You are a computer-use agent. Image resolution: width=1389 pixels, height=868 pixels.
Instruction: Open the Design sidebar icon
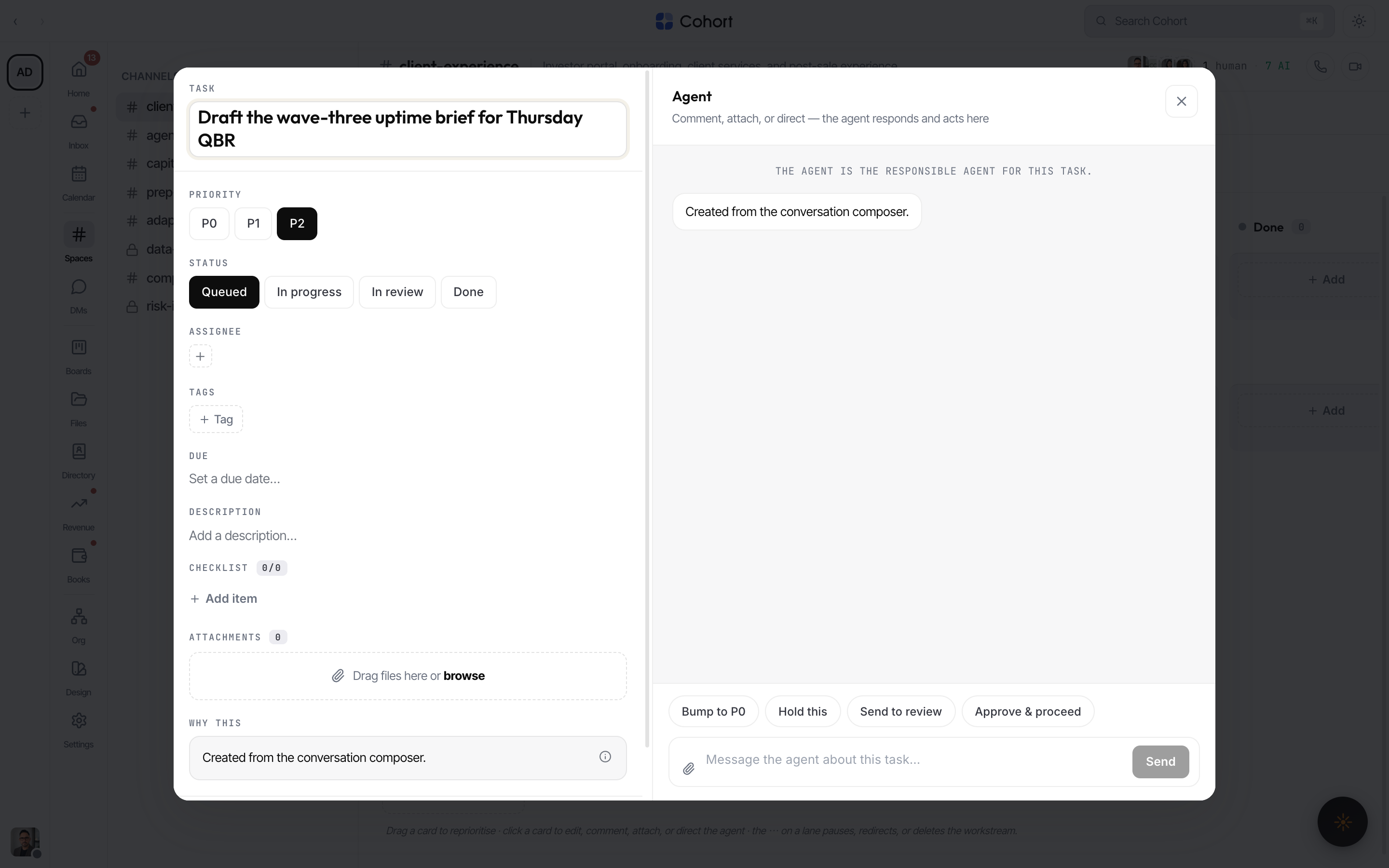click(79, 669)
